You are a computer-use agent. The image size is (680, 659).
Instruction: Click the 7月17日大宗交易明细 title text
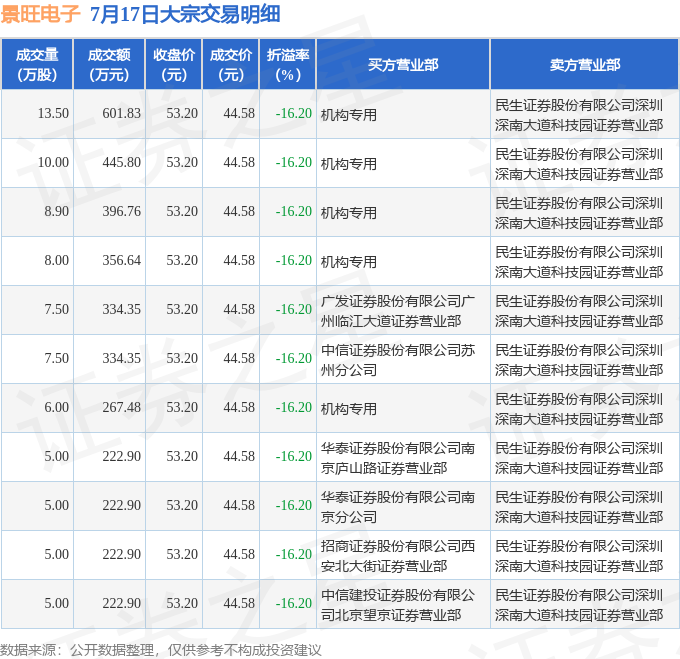pos(184,14)
